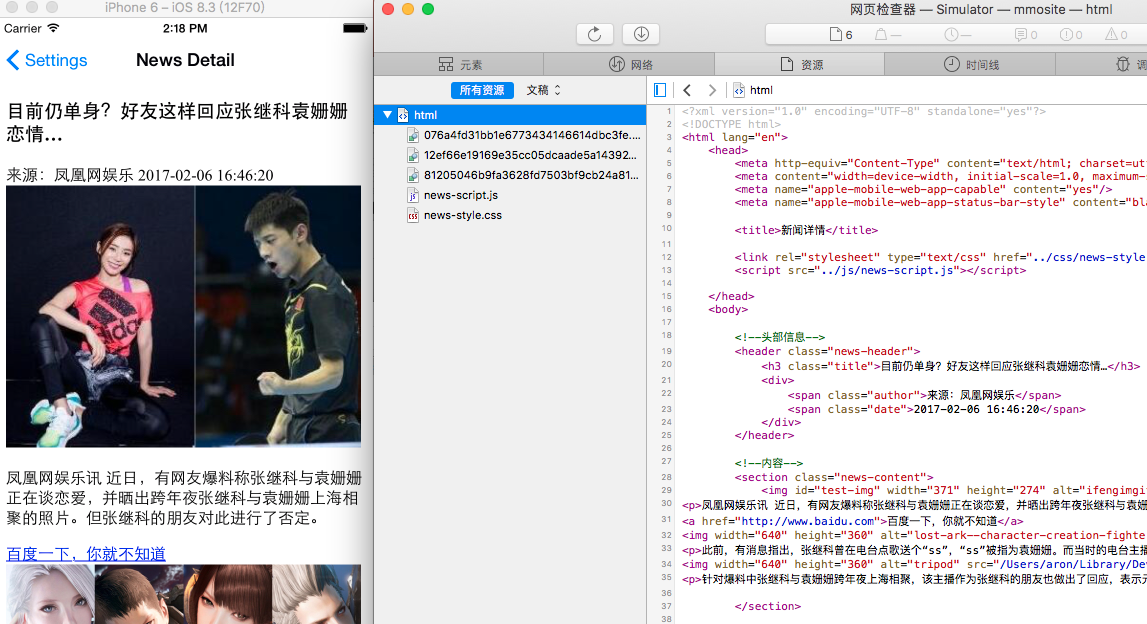Toggle the navigation sidebar visibility button

(660, 90)
